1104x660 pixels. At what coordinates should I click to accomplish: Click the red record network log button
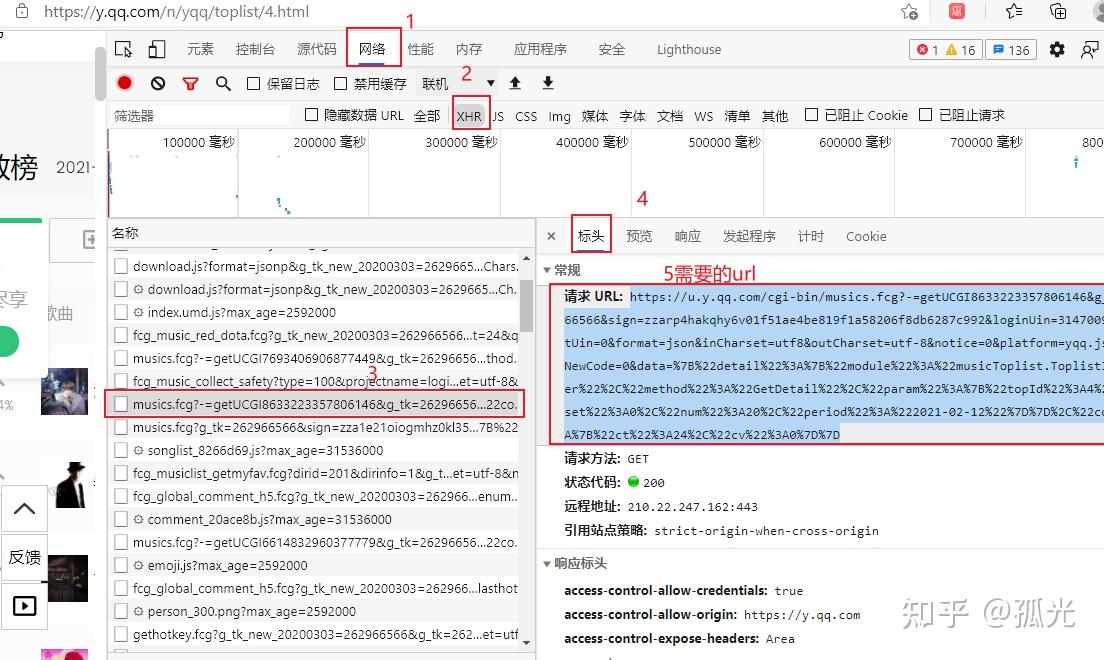[125, 83]
